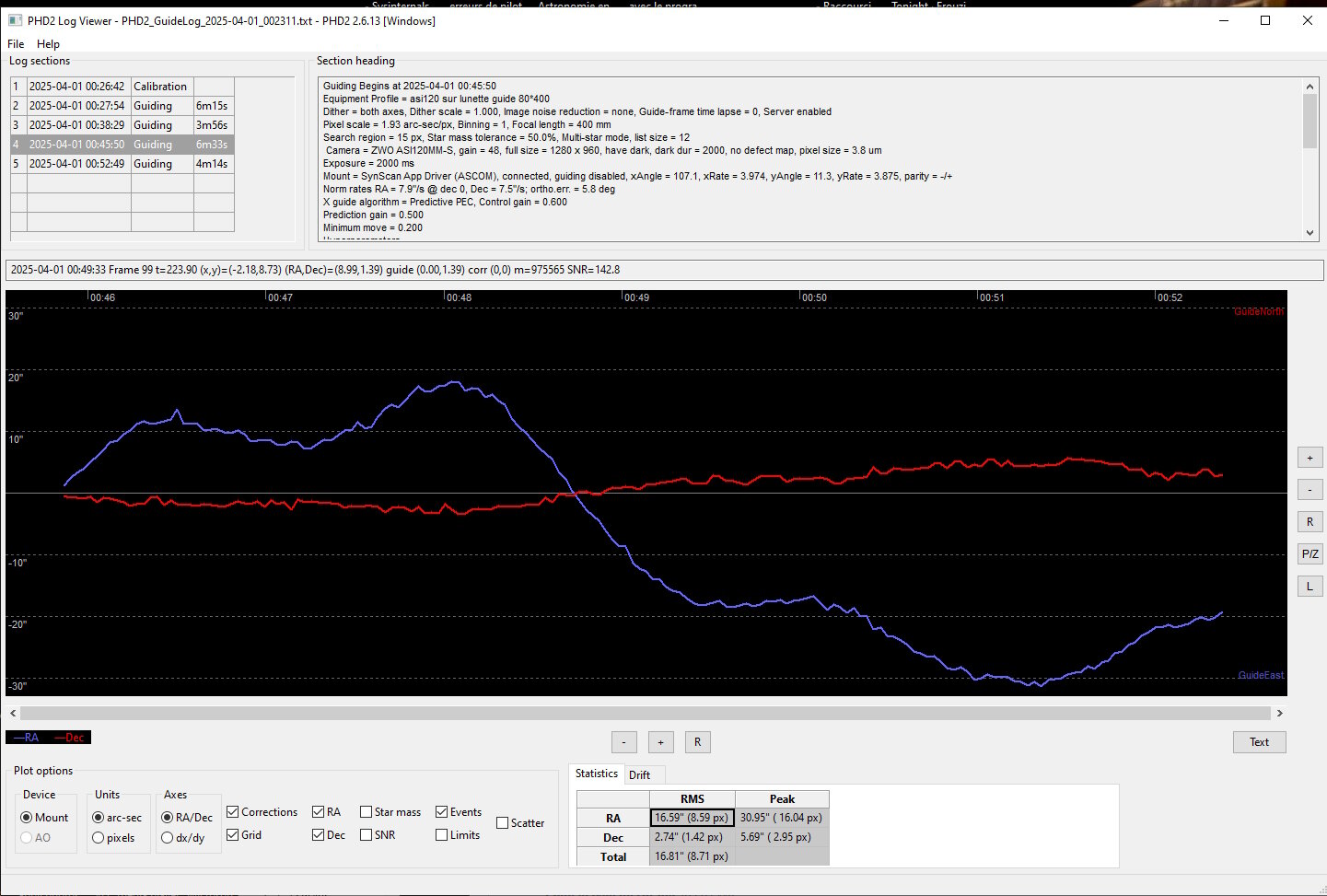The width and height of the screenshot is (1327, 896).
Task: Click the Dec RMS value cell
Action: click(x=692, y=837)
